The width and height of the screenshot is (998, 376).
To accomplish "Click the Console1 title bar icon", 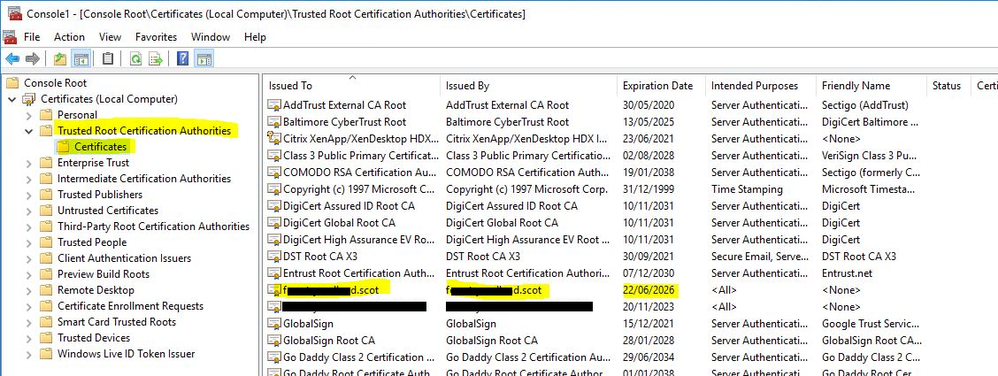I will (14, 13).
